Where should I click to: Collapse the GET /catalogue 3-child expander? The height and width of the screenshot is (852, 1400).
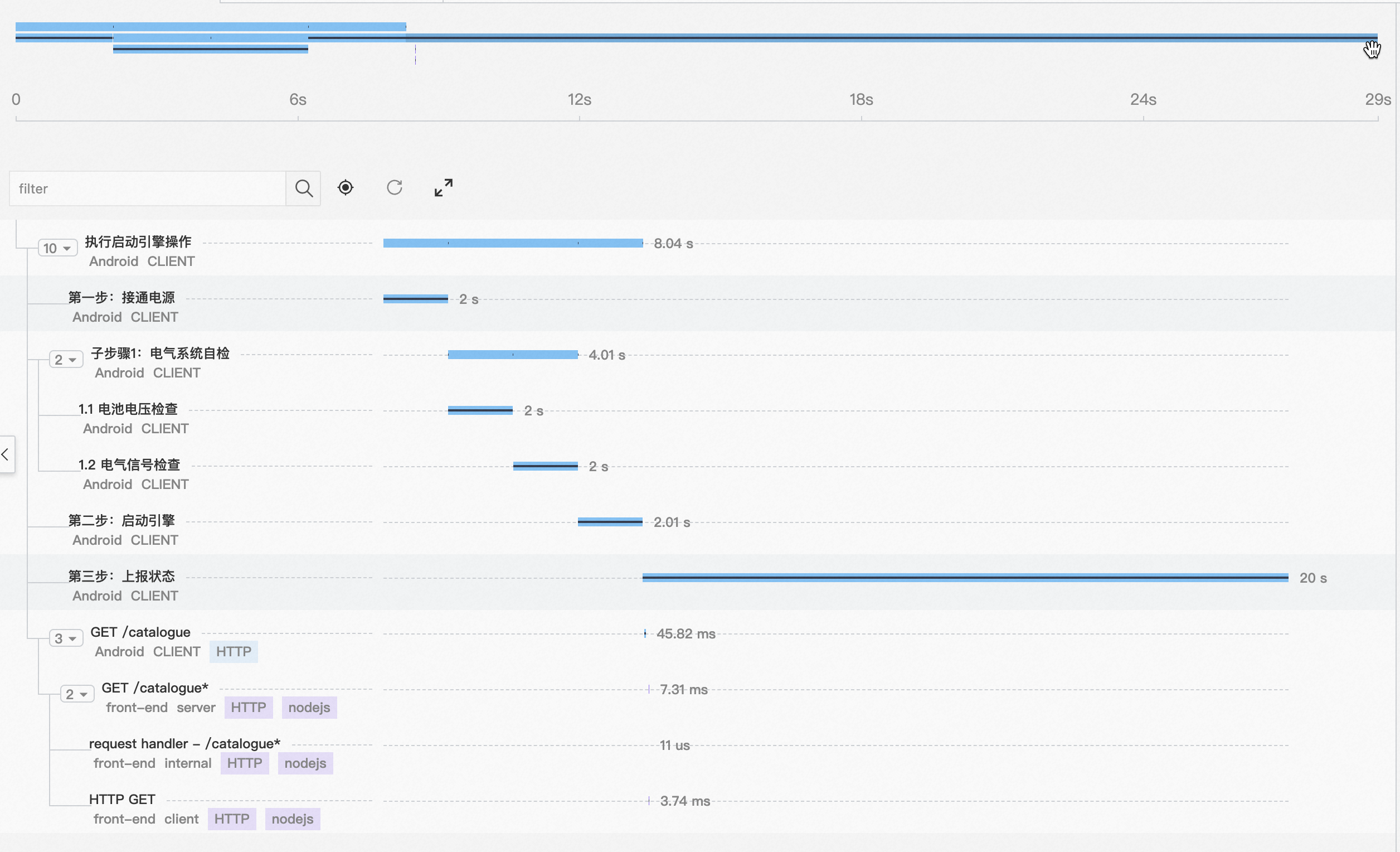[66, 638]
